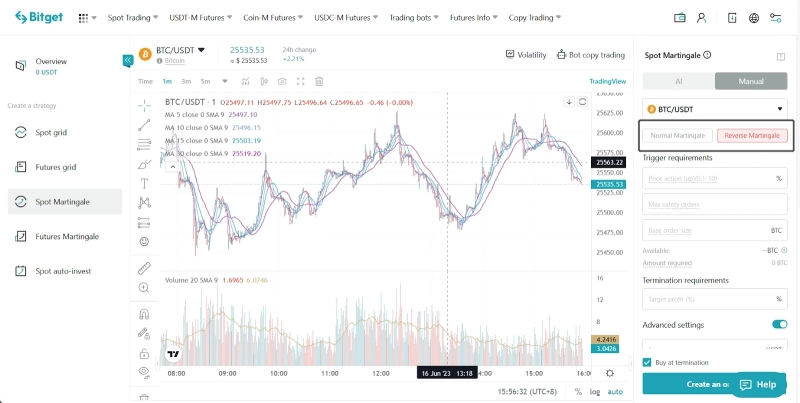The image size is (800, 403).
Task: Pick the trend line drawing tool
Action: 144,125
